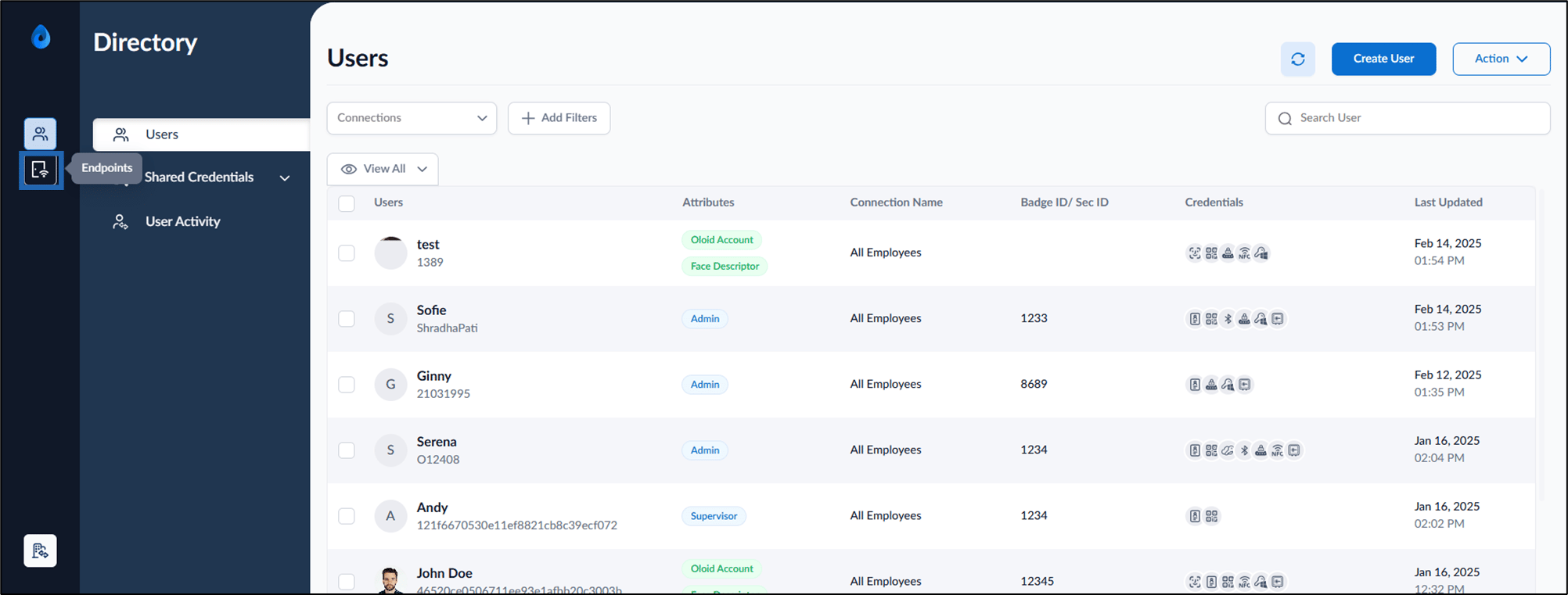Click the Badge ID/ Sec ID header

click(x=1064, y=203)
